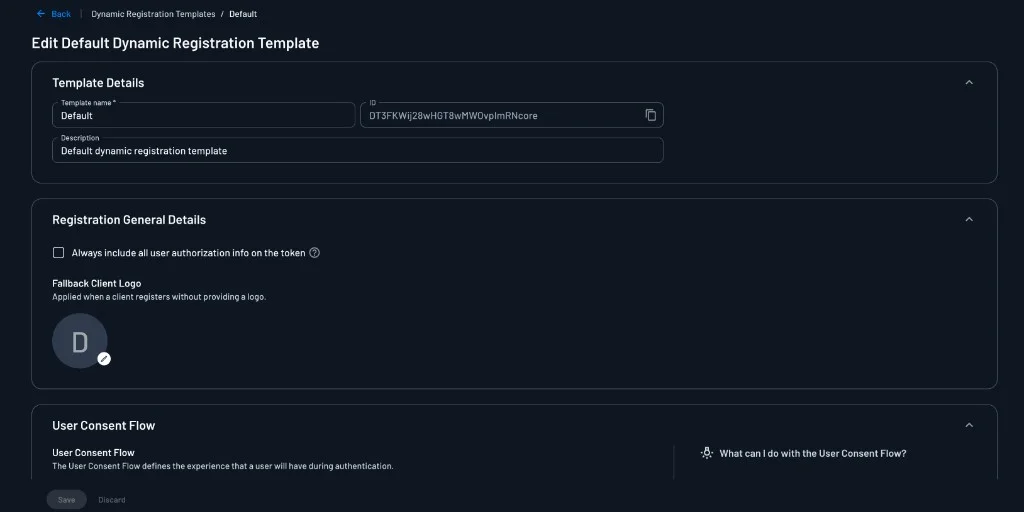The image size is (1024, 512).
Task: Edit the Template name field
Action: coord(204,115)
